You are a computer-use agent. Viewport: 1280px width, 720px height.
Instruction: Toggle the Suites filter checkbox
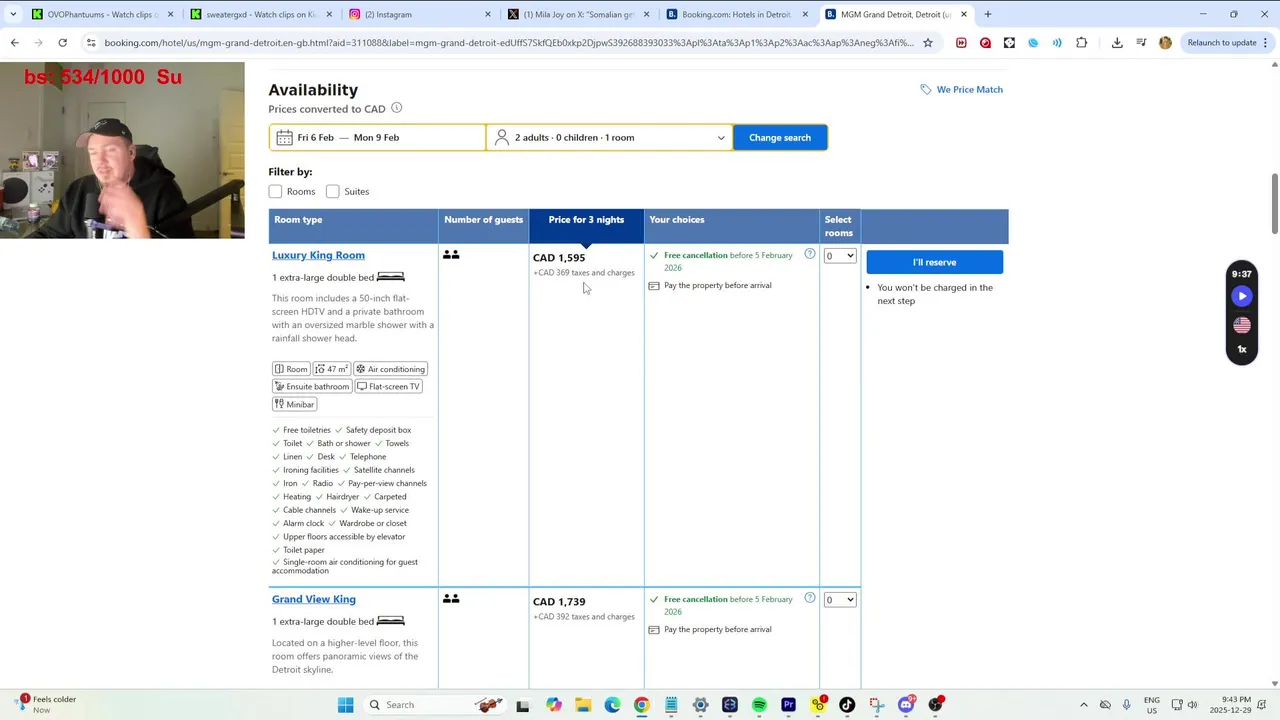tap(333, 191)
